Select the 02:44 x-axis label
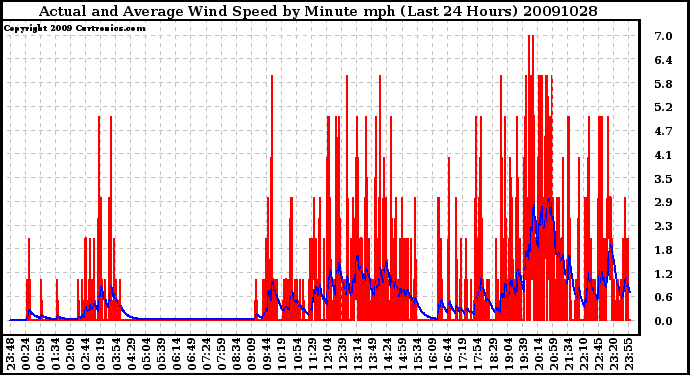This screenshot has width=690, height=375. (x=85, y=354)
